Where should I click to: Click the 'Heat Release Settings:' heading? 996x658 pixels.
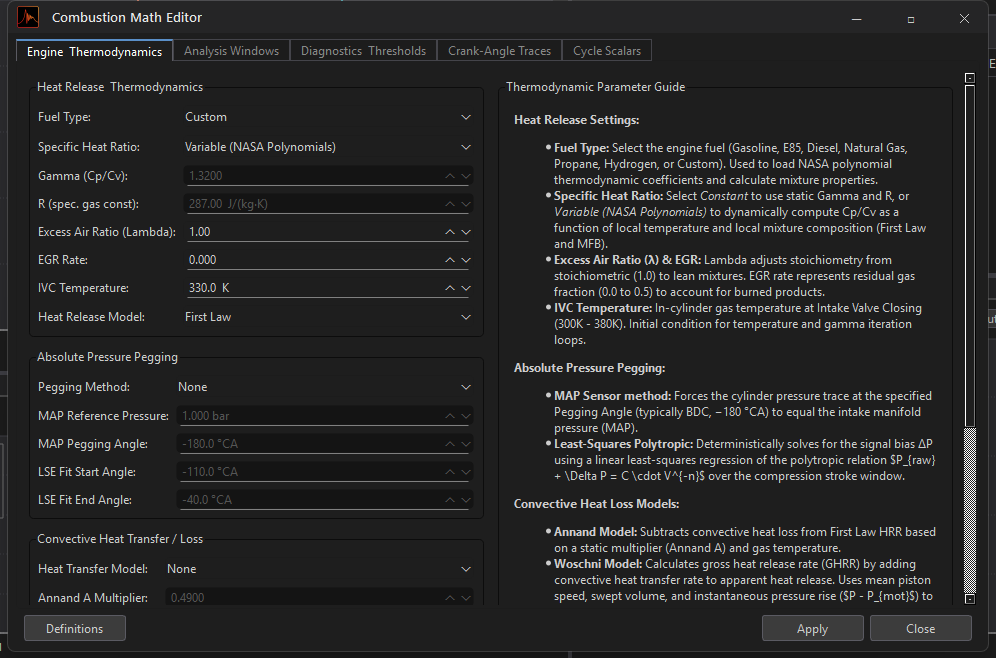[577, 120]
